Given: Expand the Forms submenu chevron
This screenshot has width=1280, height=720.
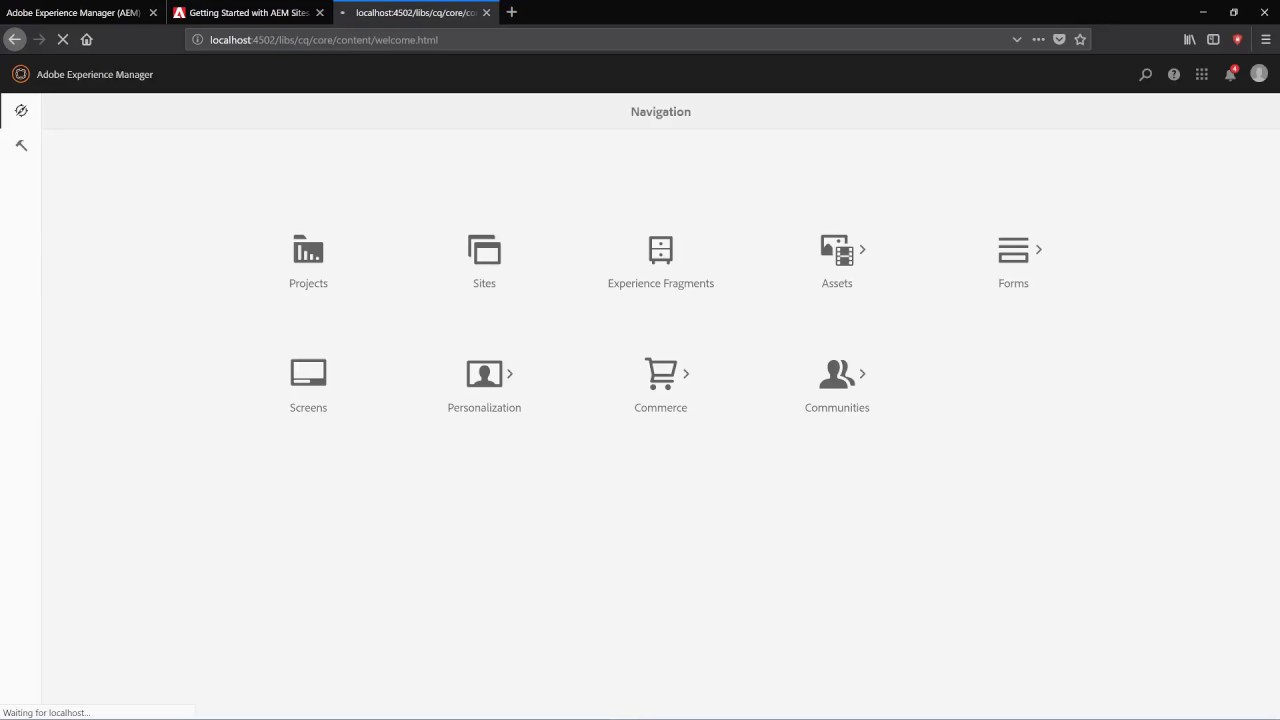Looking at the screenshot, I should coord(1038,249).
